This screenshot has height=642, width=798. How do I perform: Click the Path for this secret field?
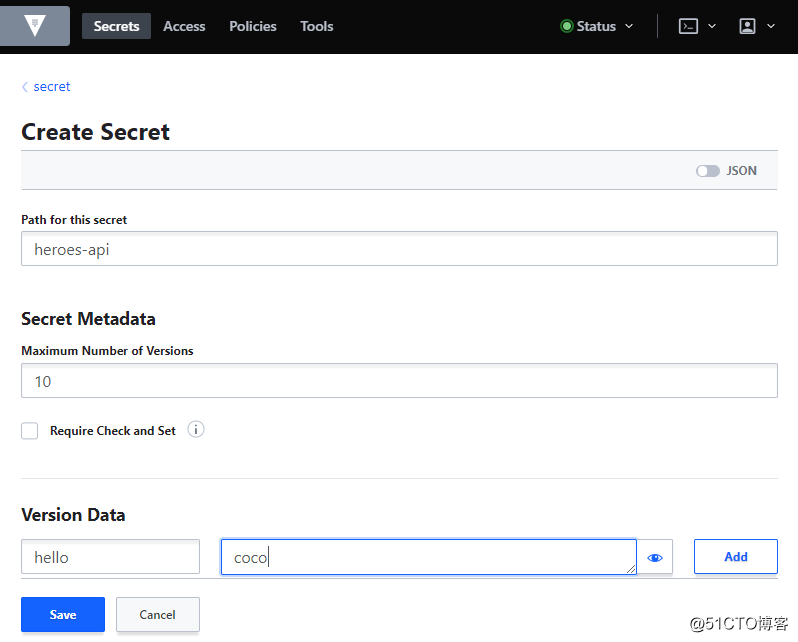[399, 248]
